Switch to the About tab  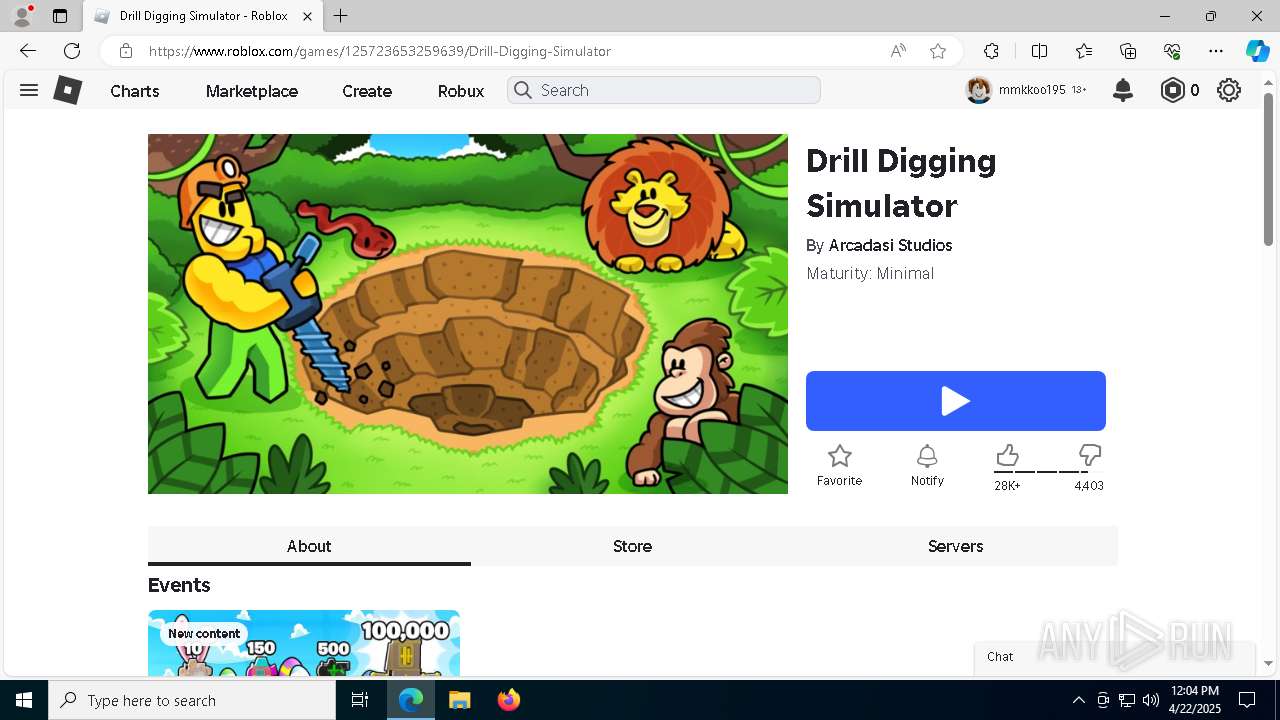point(309,546)
